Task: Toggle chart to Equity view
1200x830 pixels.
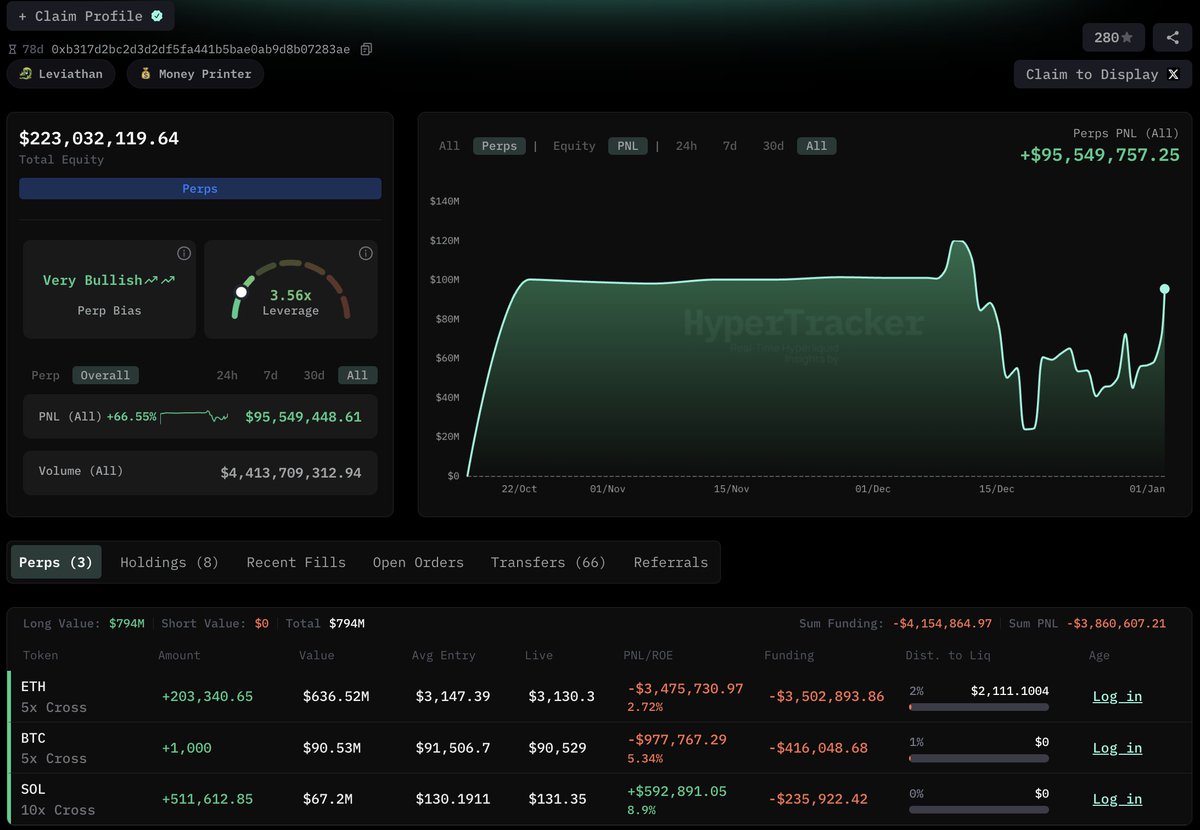Action: tap(574, 146)
